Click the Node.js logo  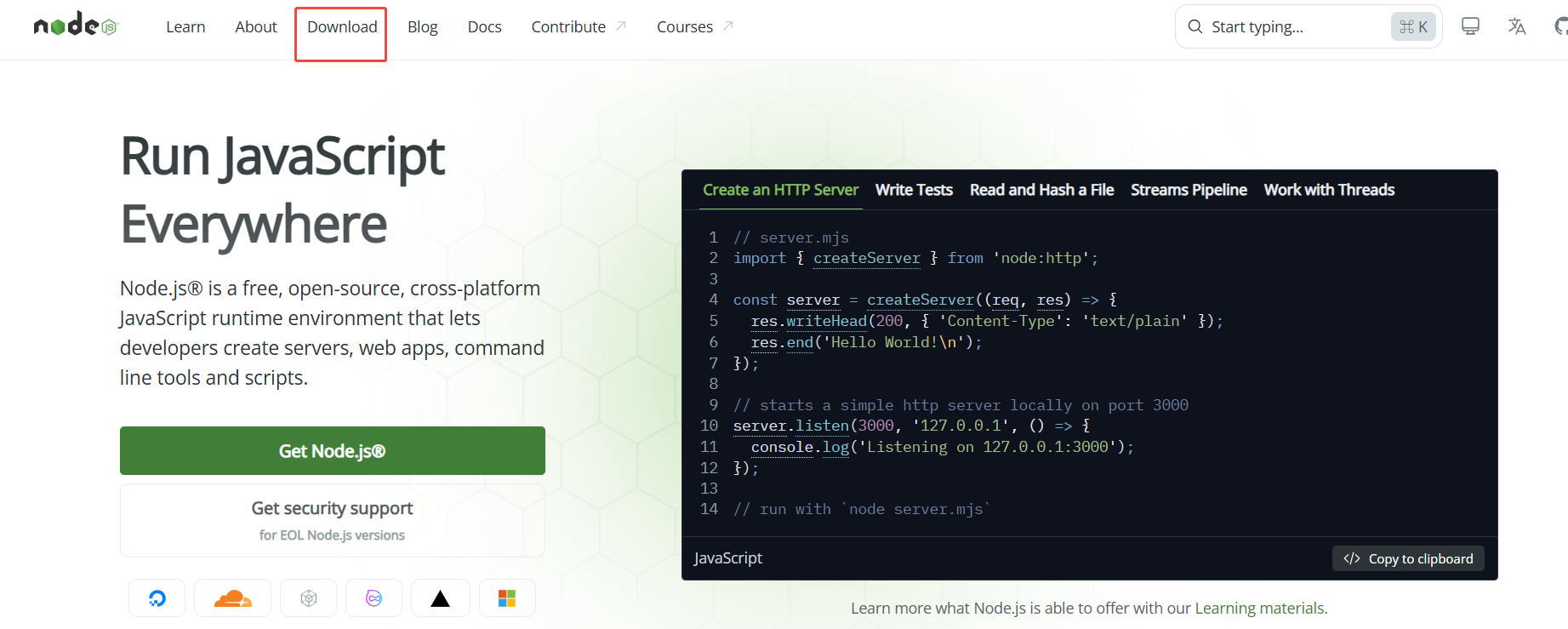(76, 25)
